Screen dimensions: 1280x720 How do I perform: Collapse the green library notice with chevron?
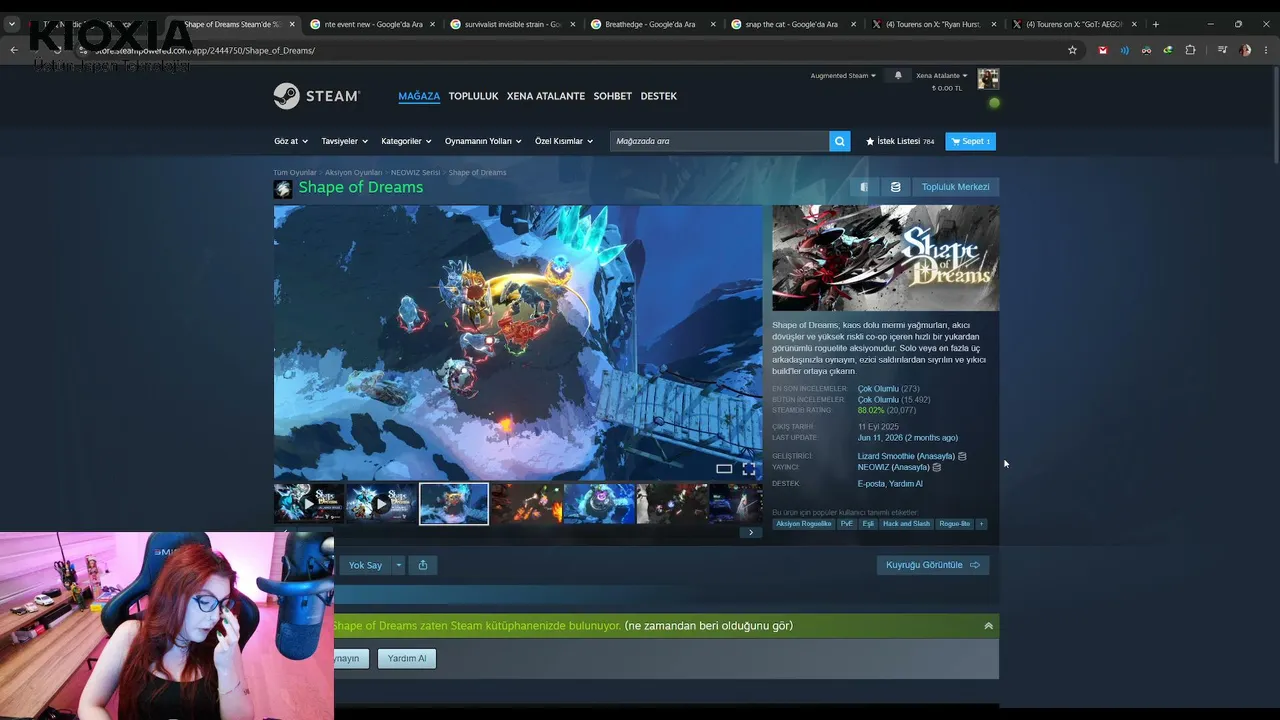click(988, 626)
